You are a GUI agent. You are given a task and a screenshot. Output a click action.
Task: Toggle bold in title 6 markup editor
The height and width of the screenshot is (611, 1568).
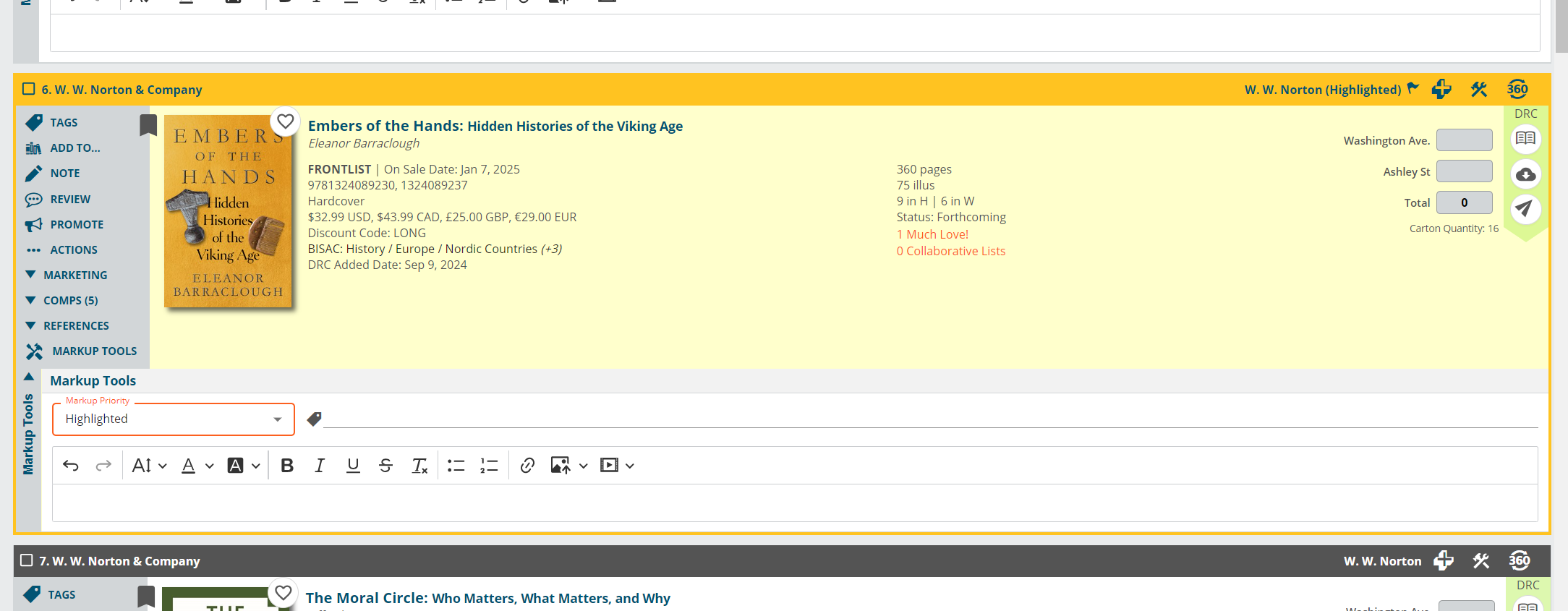click(x=287, y=465)
